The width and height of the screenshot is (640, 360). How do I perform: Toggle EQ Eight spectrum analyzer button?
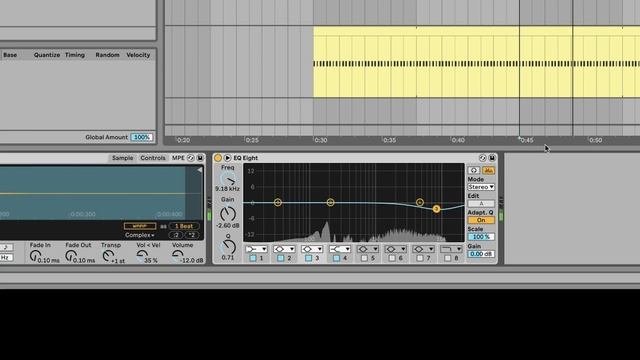tap(488, 170)
